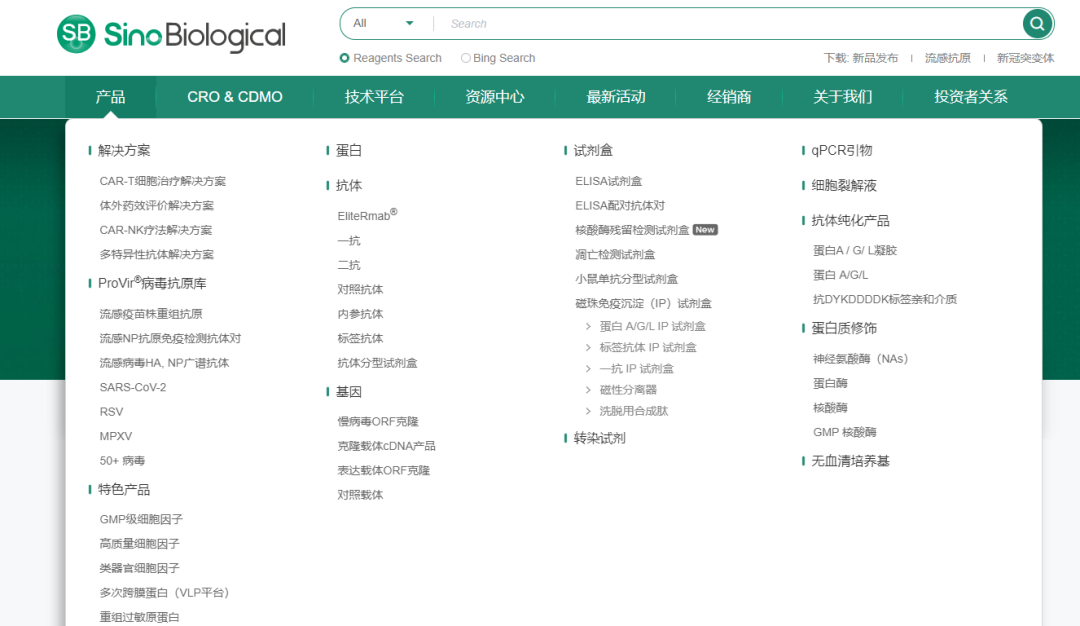Expand the 标签抗体 IP 试剂盒 chevron

point(588,348)
